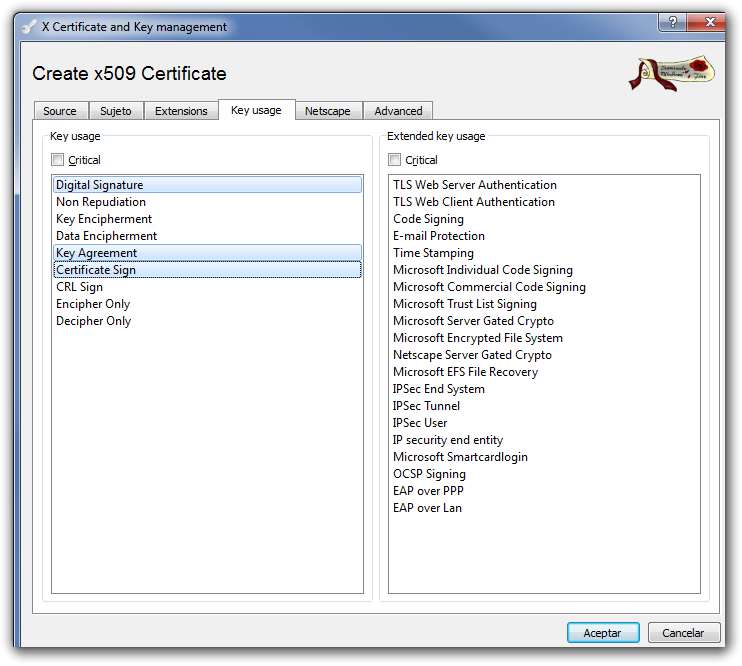Choose TLS Web Server Authentication
This screenshot has height=666, width=742.
click(475, 185)
